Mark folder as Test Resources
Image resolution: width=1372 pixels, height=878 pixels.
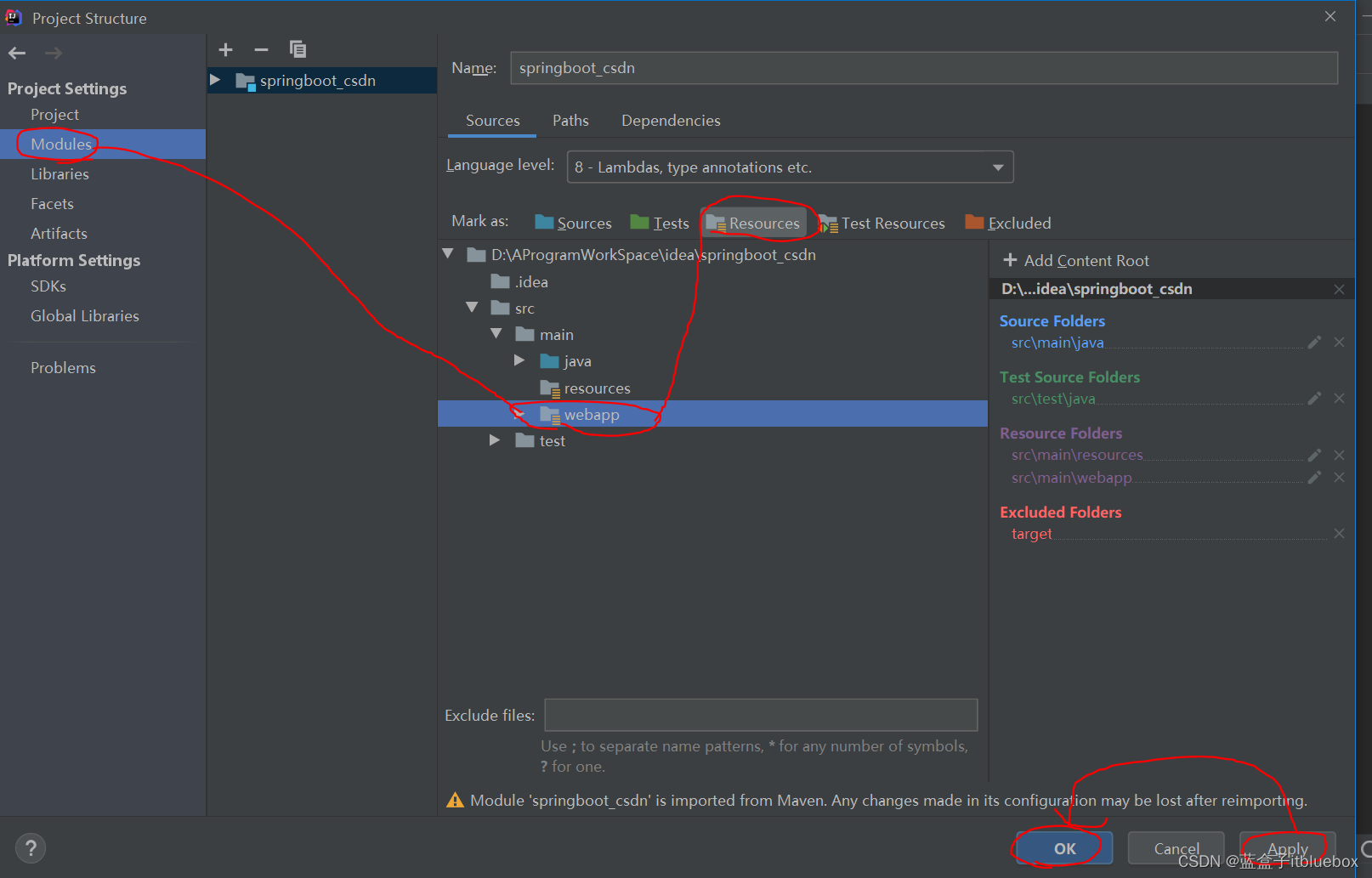[882, 223]
